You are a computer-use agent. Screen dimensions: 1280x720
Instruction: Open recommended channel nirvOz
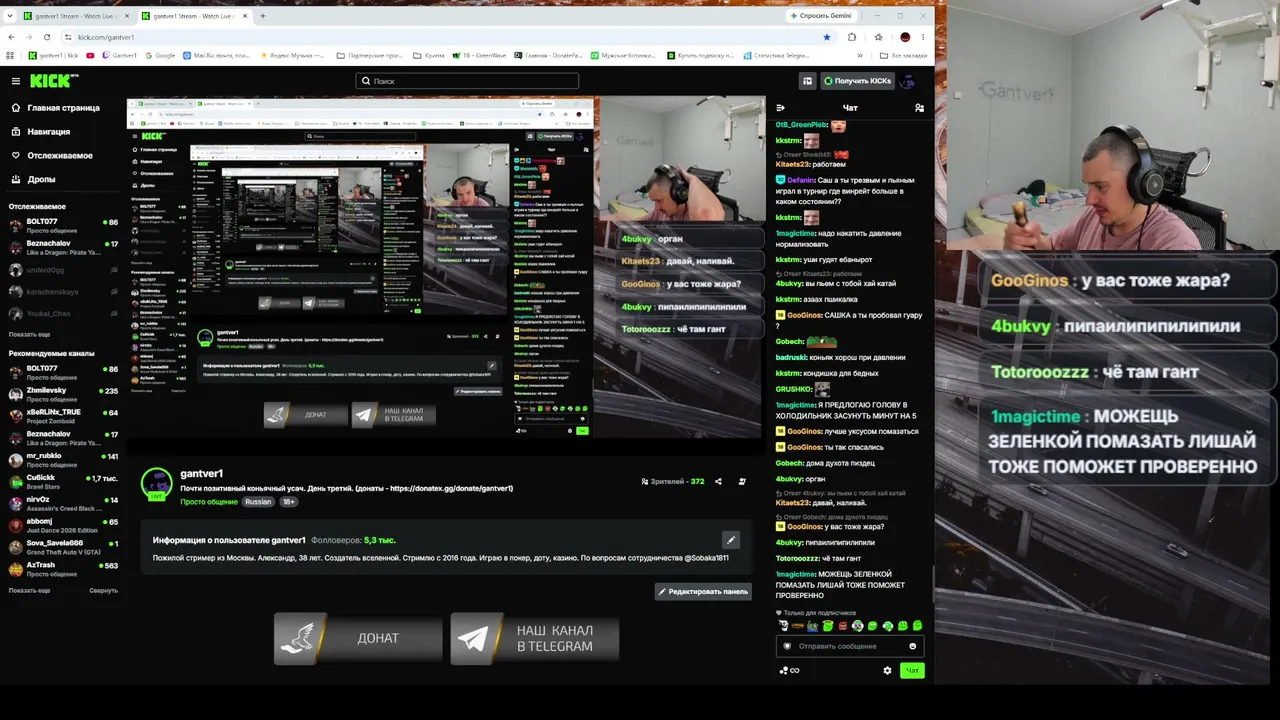pos(63,504)
